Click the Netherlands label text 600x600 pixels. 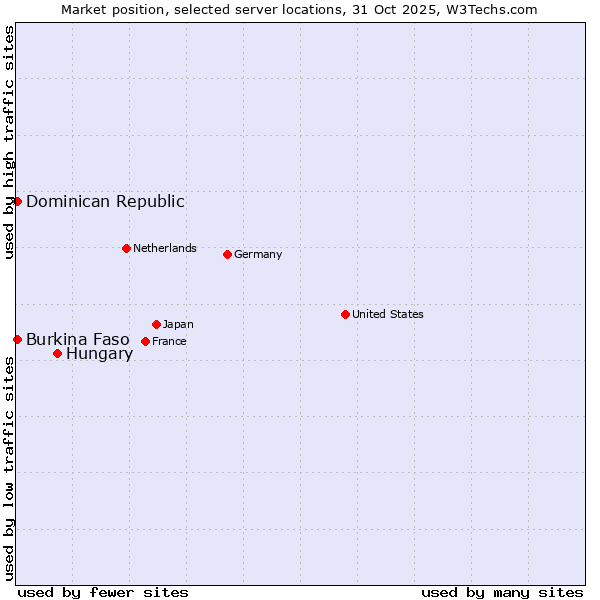pos(164,248)
